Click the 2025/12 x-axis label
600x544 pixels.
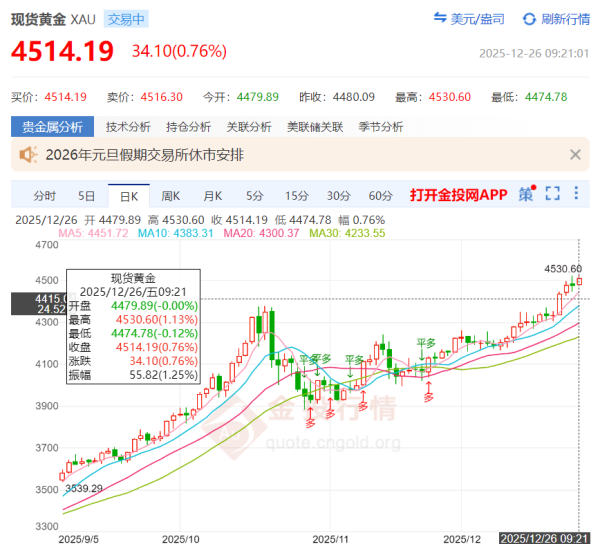[462, 539]
